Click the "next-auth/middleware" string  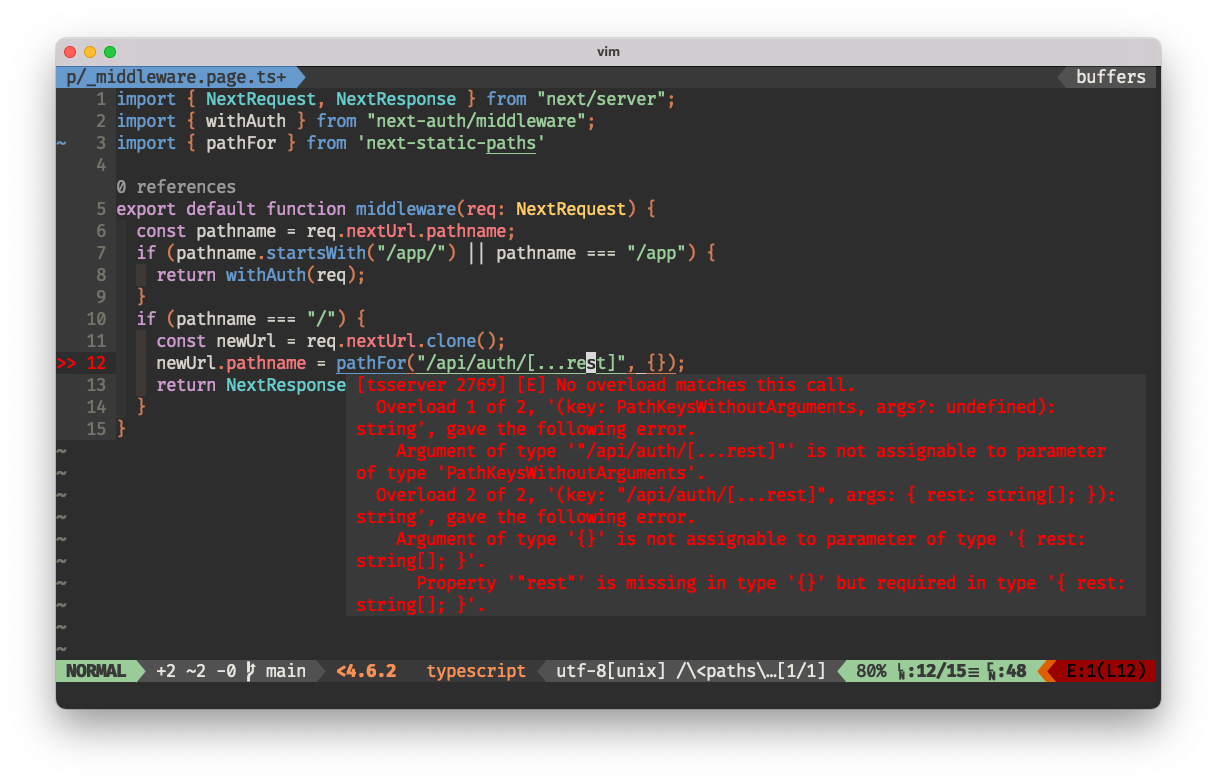tap(476, 121)
